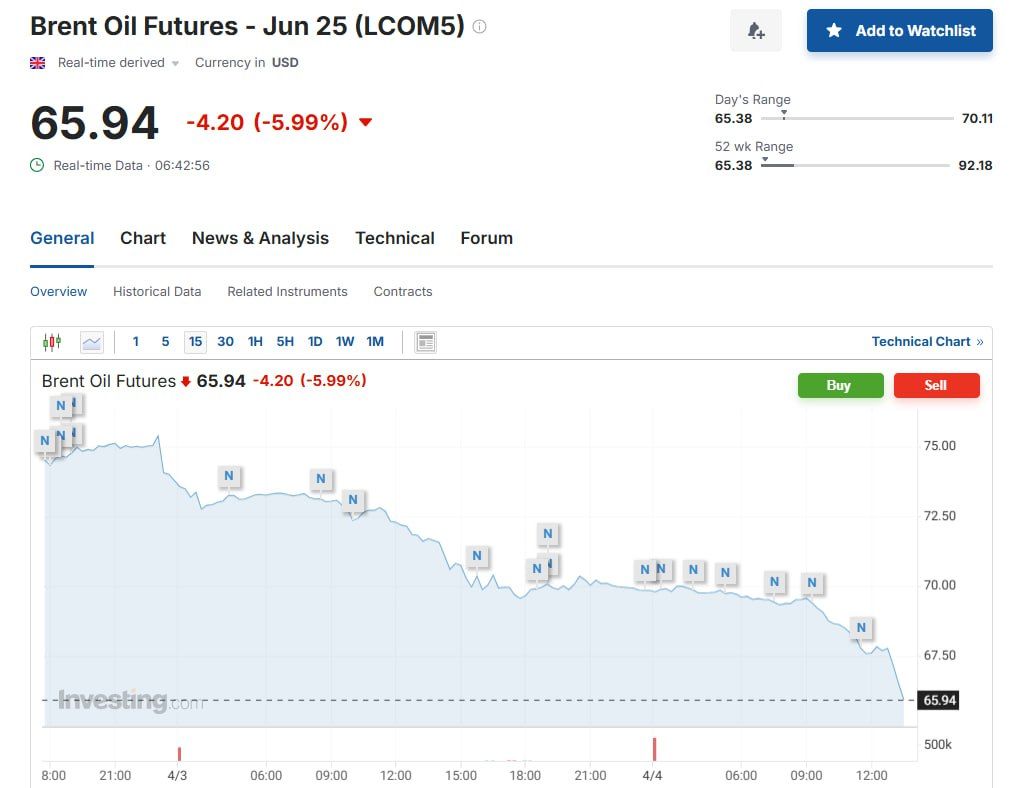Click the Day's Range slider bar
Image resolution: width=1017 pixels, height=788 pixels.
857,118
